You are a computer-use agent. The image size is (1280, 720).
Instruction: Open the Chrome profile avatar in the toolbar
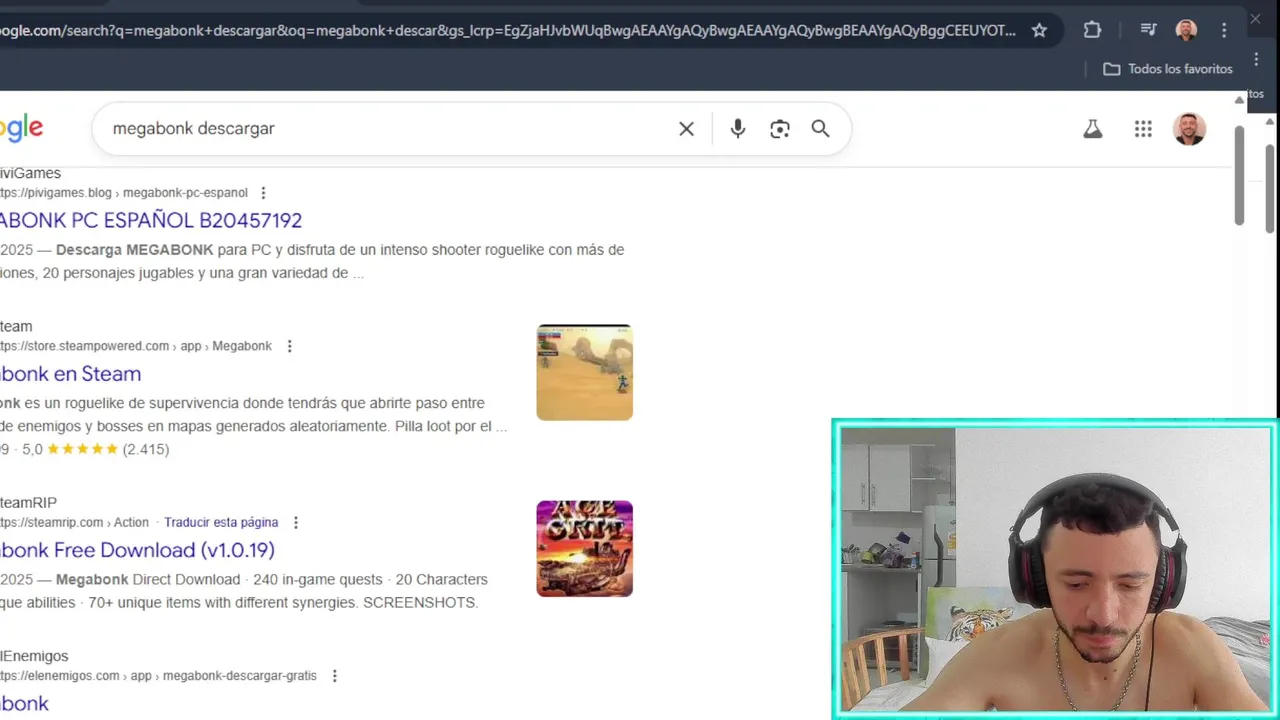coord(1186,30)
